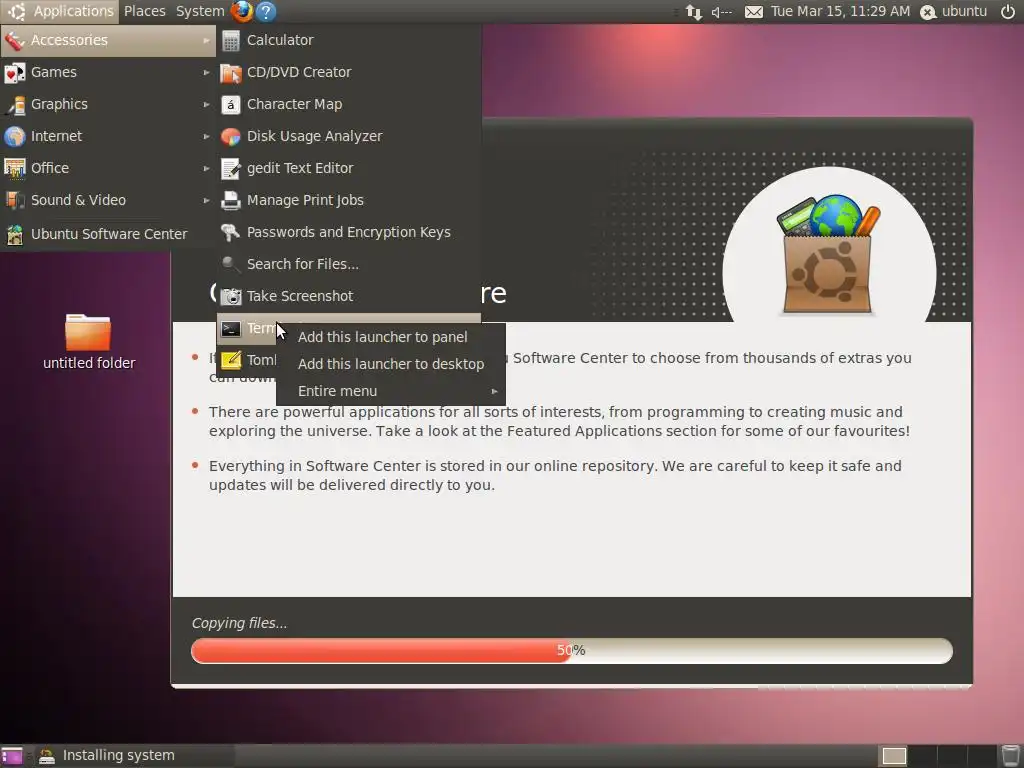Select the Character Map icon

click(231, 104)
